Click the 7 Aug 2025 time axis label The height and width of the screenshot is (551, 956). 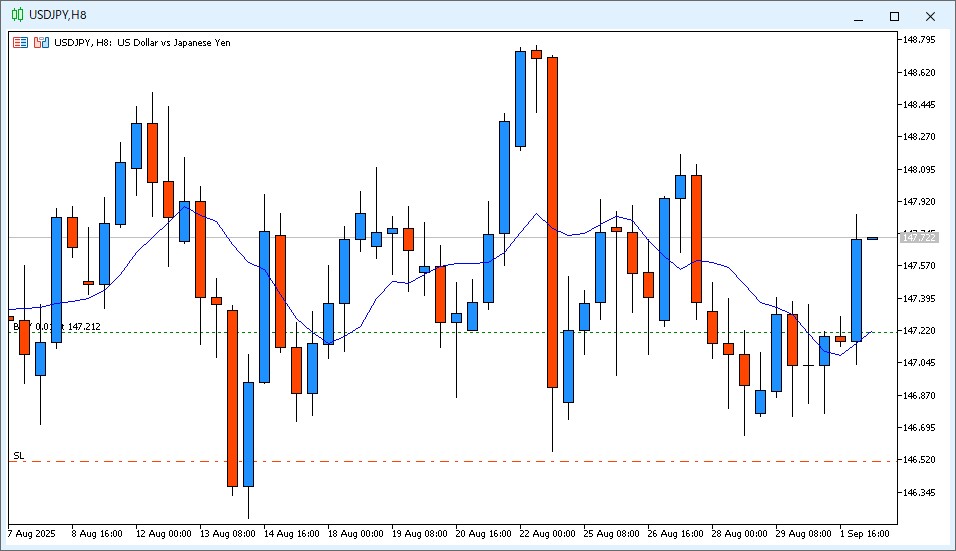tap(32, 534)
